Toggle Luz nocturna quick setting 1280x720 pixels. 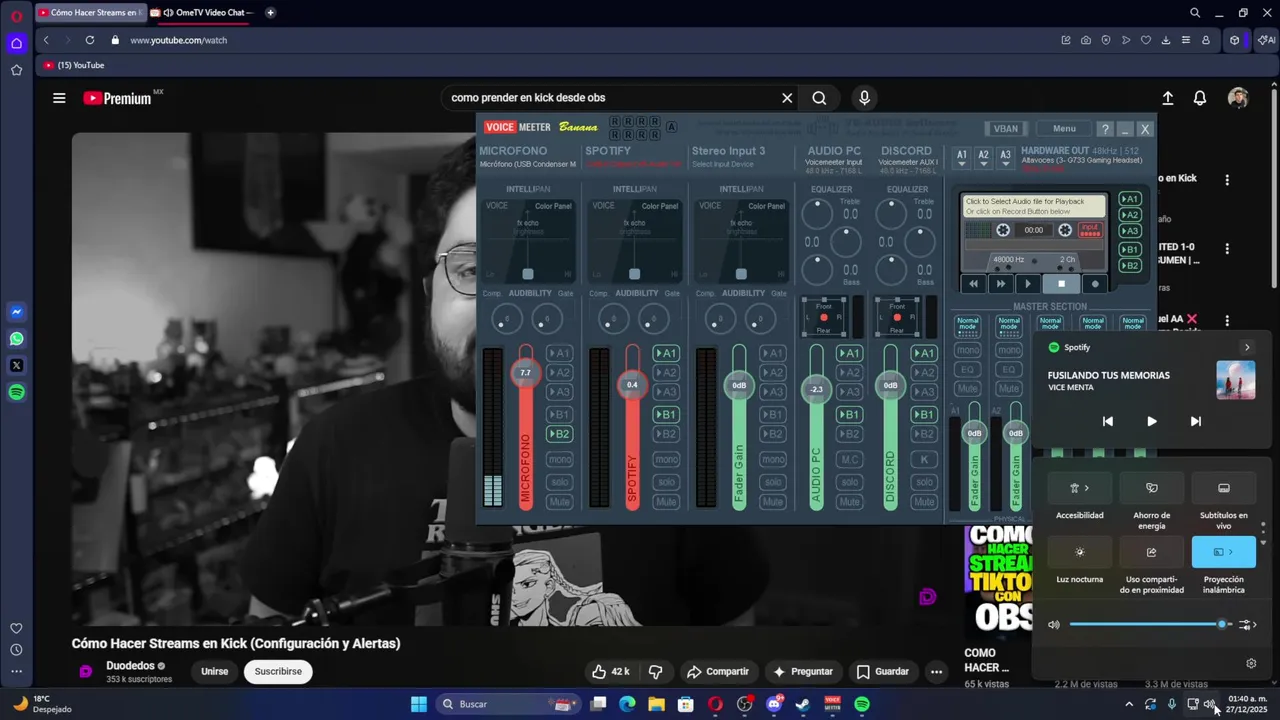tap(1079, 552)
